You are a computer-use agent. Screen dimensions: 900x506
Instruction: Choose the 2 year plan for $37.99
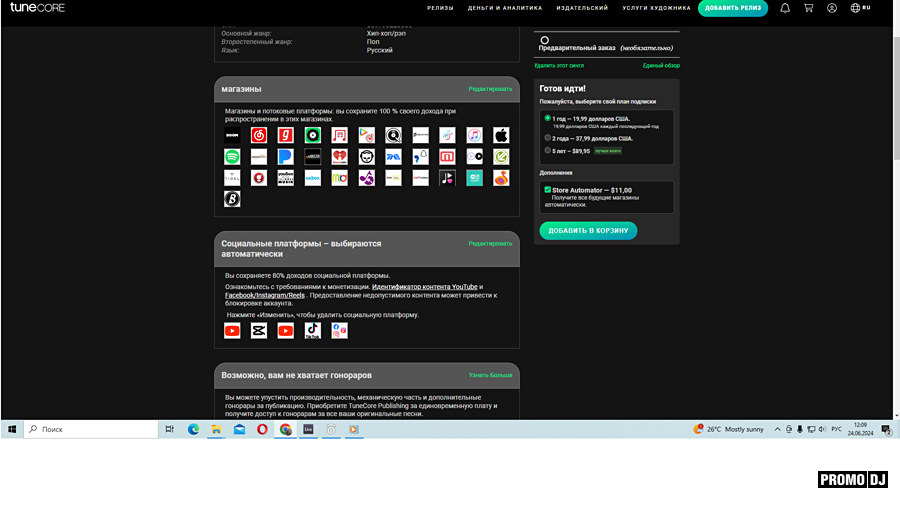pos(548,138)
